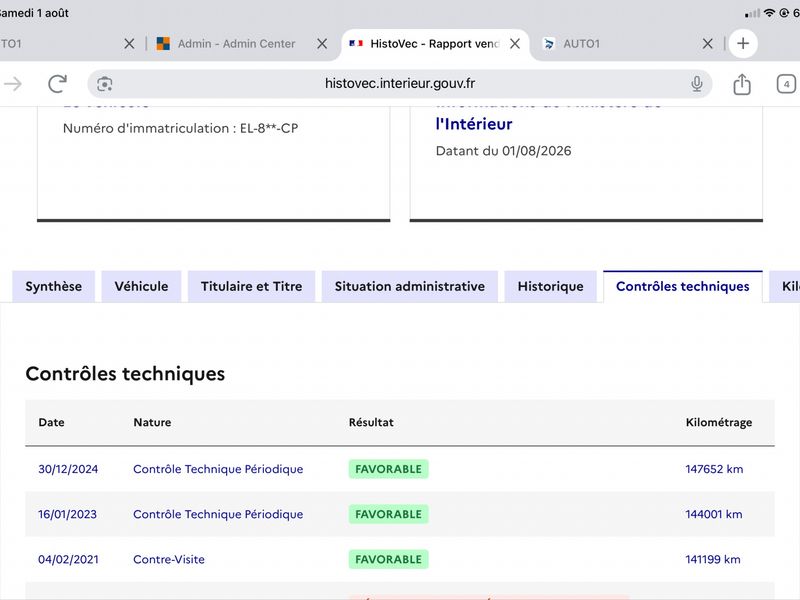Click the registration number EL-8**-CP text

269,128
